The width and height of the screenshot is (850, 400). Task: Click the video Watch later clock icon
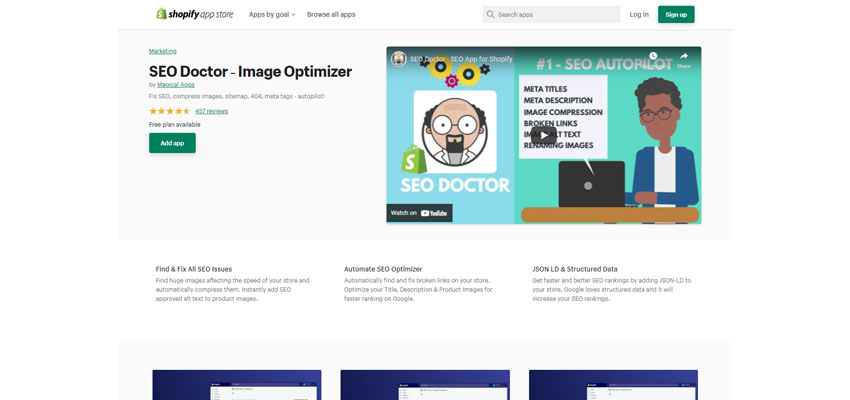click(x=653, y=56)
